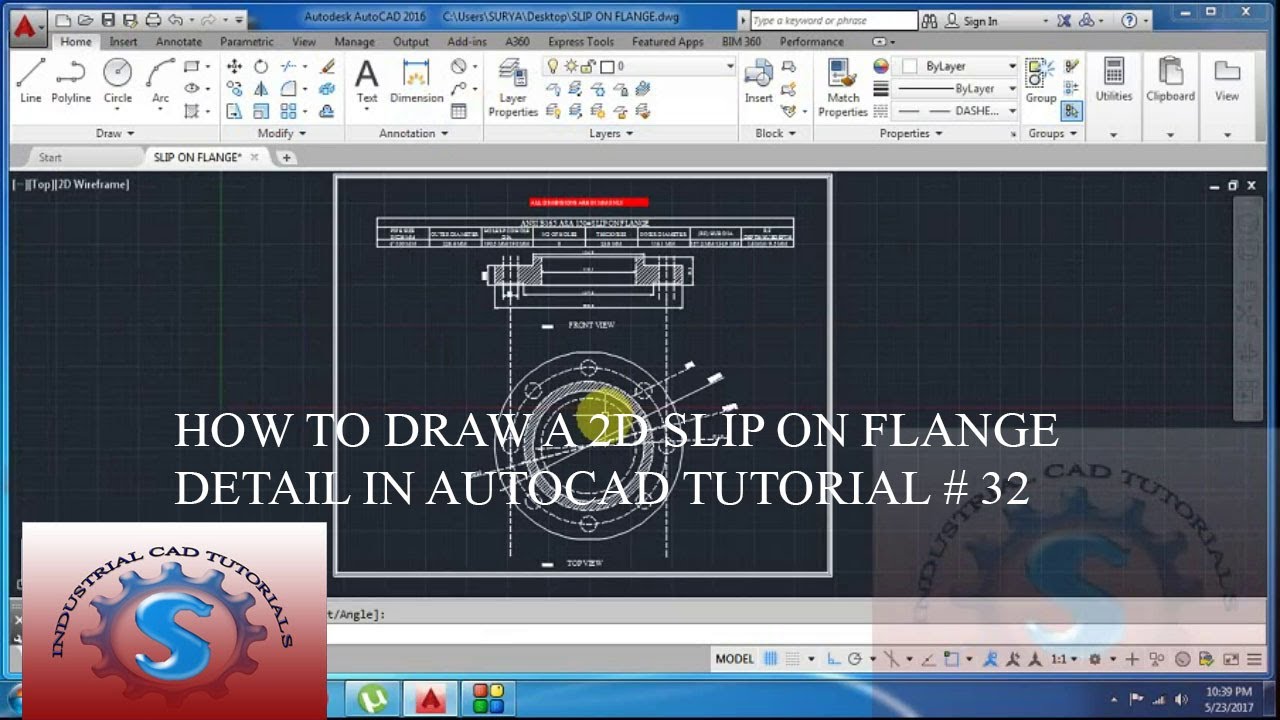The height and width of the screenshot is (720, 1280).
Task: Click the Copy tool icon in Modify
Action: click(234, 89)
